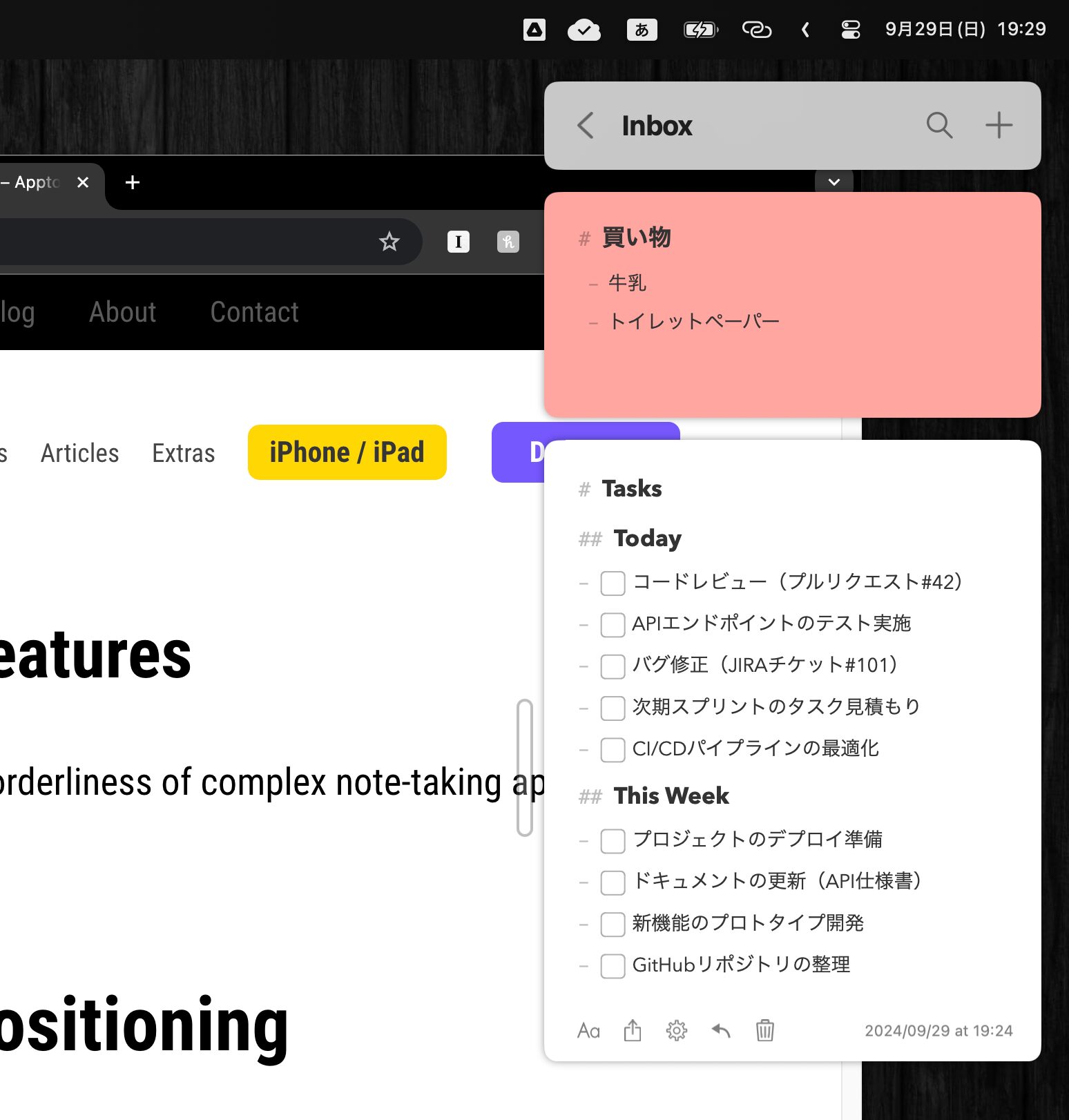Expand the browser tab list dropdown arrow

coord(834,182)
